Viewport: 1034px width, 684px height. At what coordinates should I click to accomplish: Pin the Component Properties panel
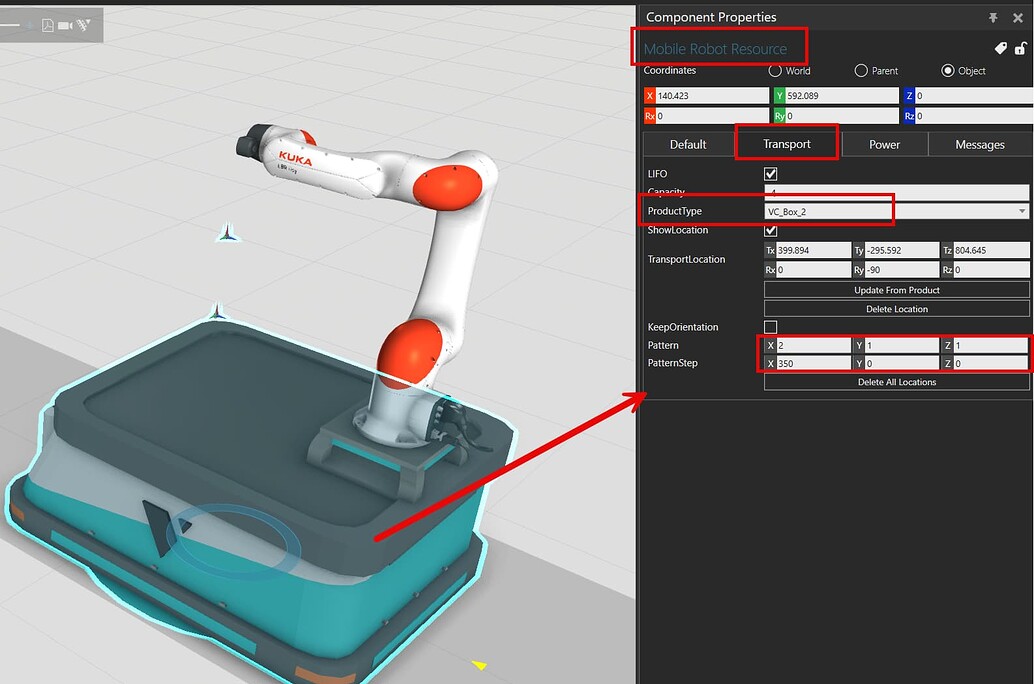pos(993,17)
